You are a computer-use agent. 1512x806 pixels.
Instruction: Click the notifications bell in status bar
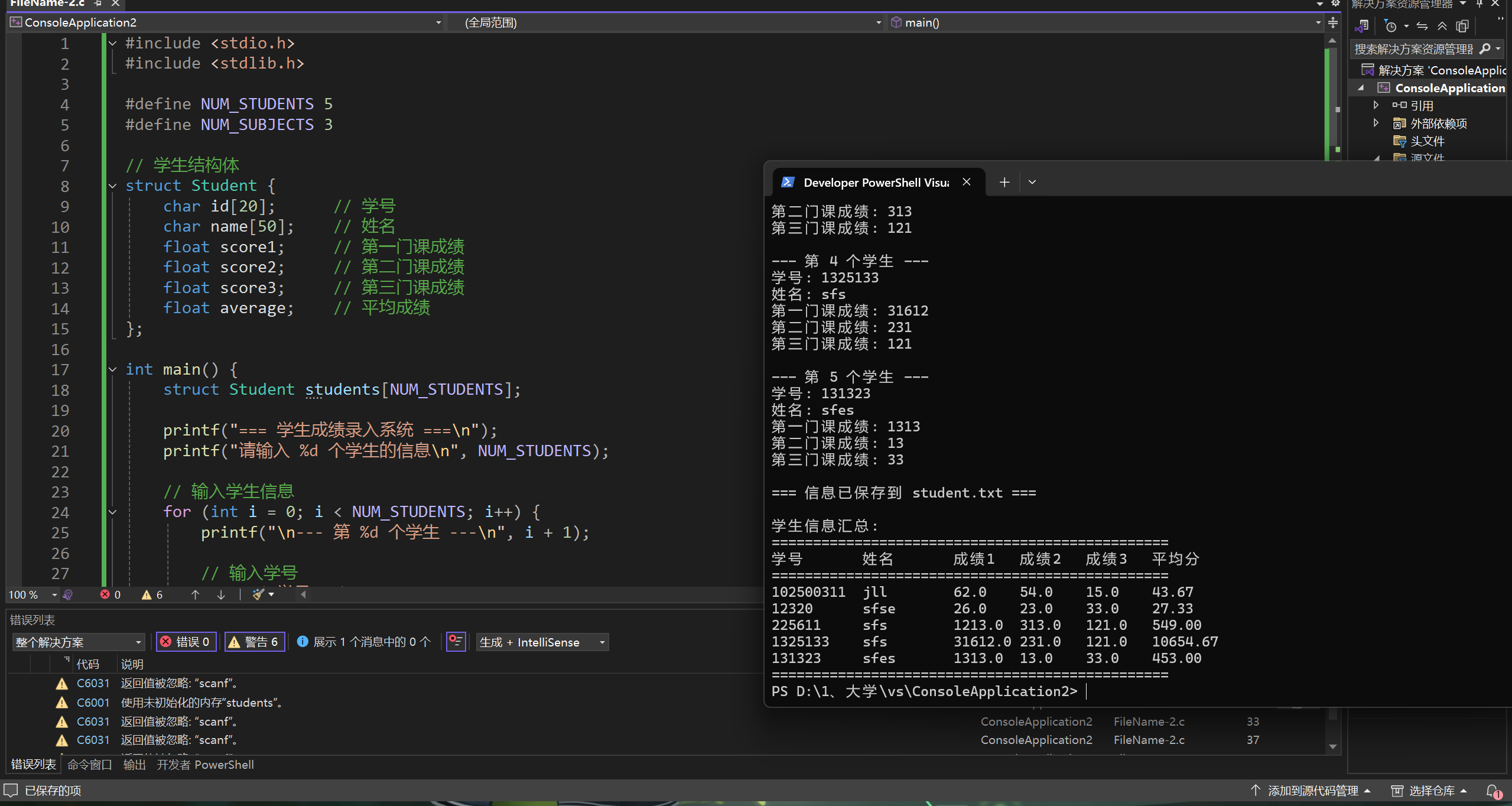point(1493,791)
